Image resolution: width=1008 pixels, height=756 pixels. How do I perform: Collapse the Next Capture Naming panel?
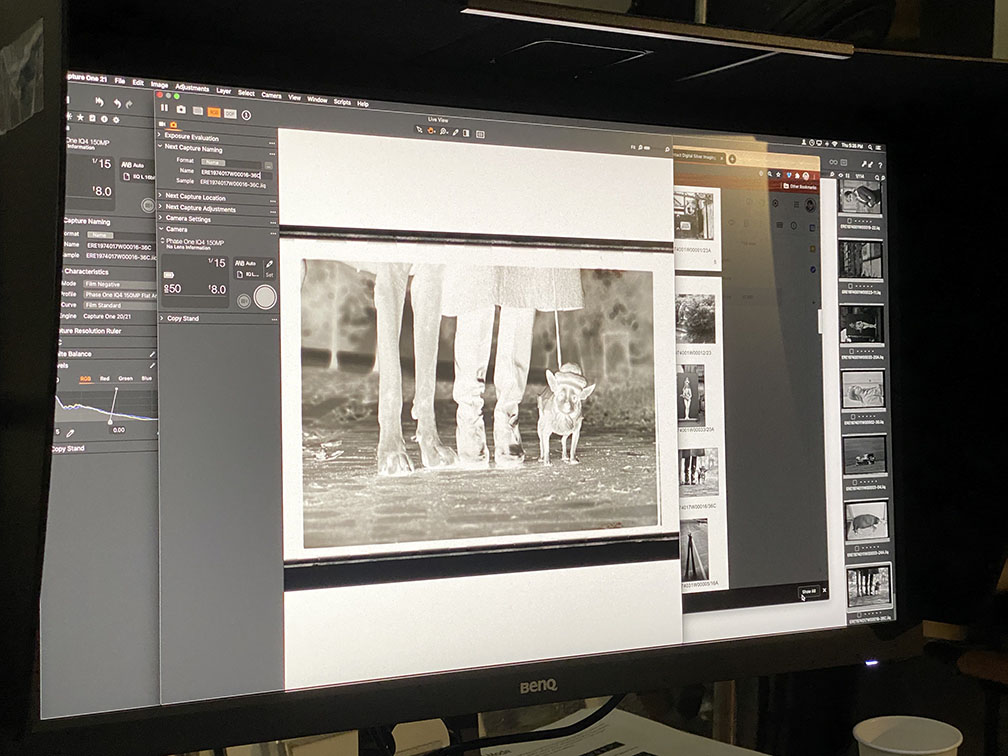(160, 146)
